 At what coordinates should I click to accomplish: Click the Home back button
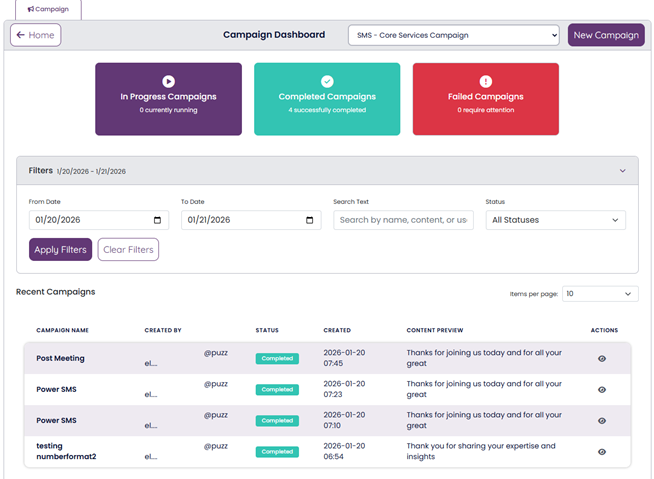[36, 35]
